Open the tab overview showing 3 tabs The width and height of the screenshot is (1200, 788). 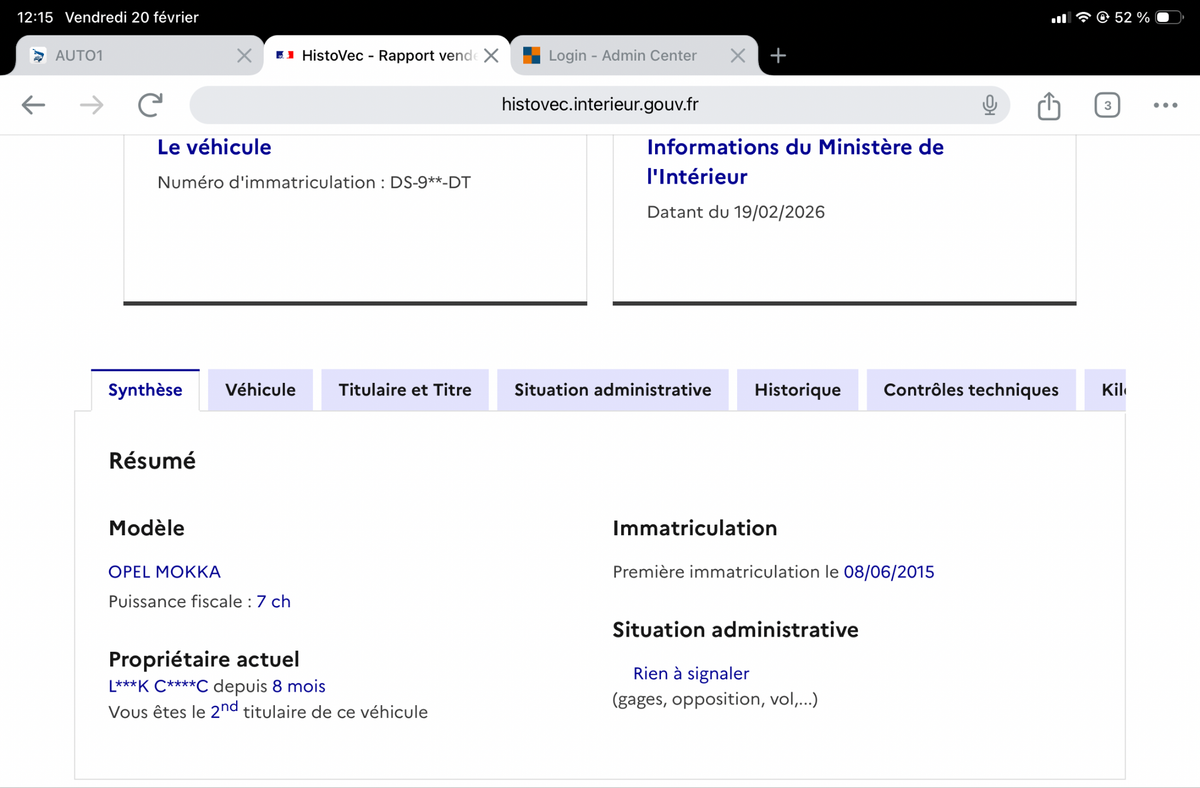click(x=1106, y=105)
